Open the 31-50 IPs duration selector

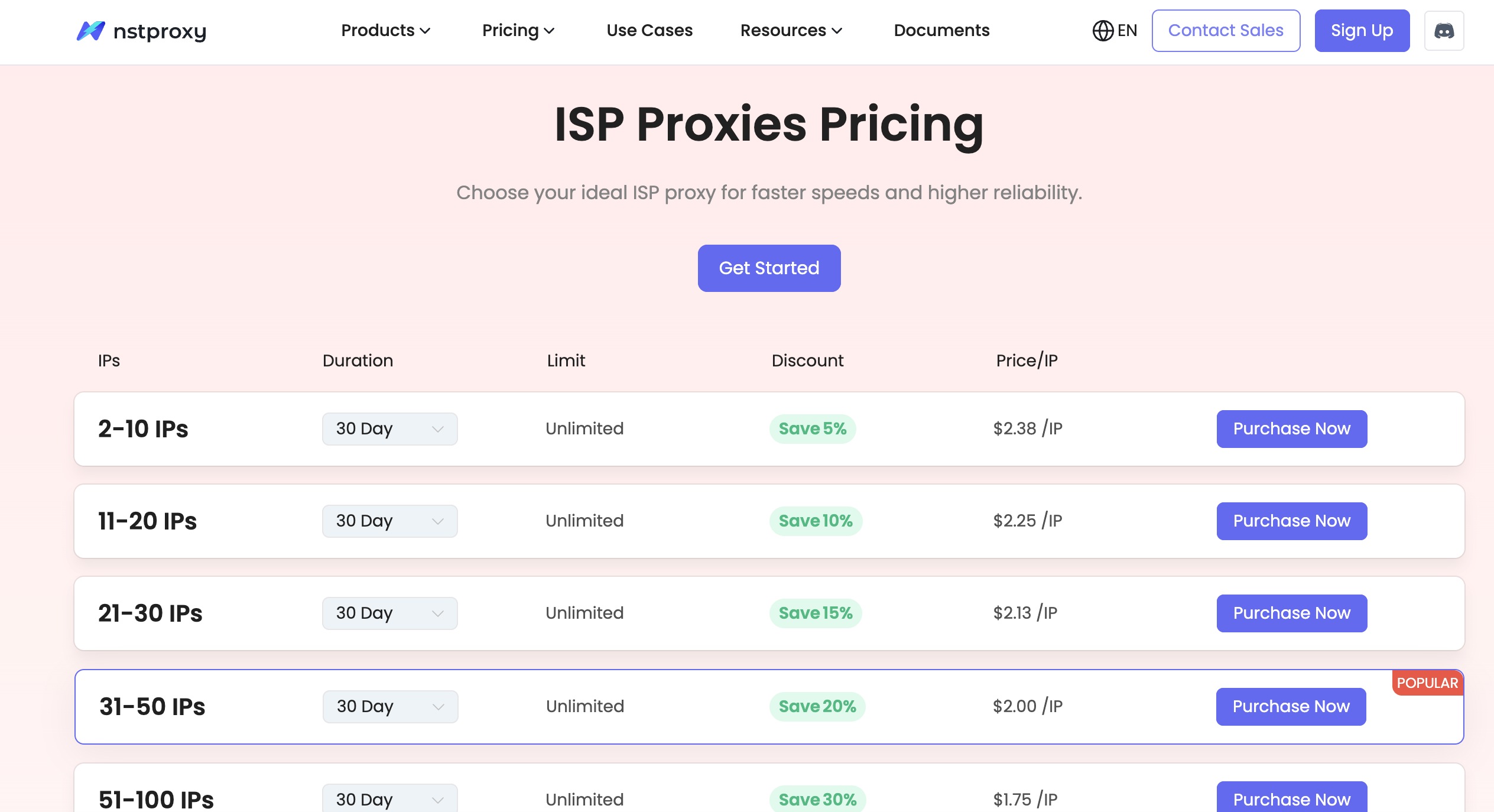390,707
